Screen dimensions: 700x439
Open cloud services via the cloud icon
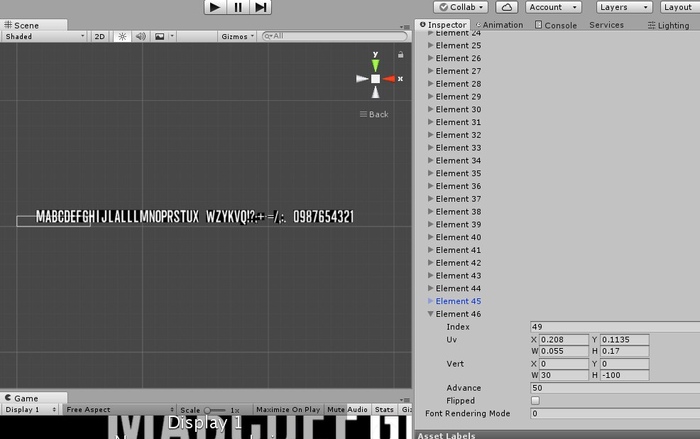[x=507, y=7]
